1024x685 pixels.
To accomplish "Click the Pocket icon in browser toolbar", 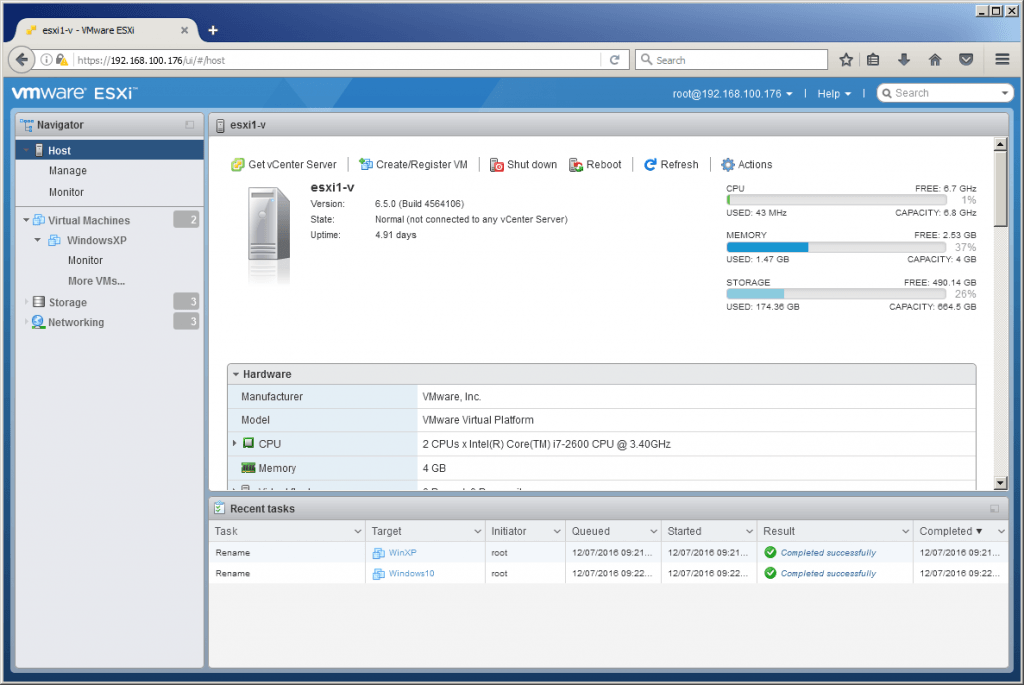I will click(x=966, y=59).
